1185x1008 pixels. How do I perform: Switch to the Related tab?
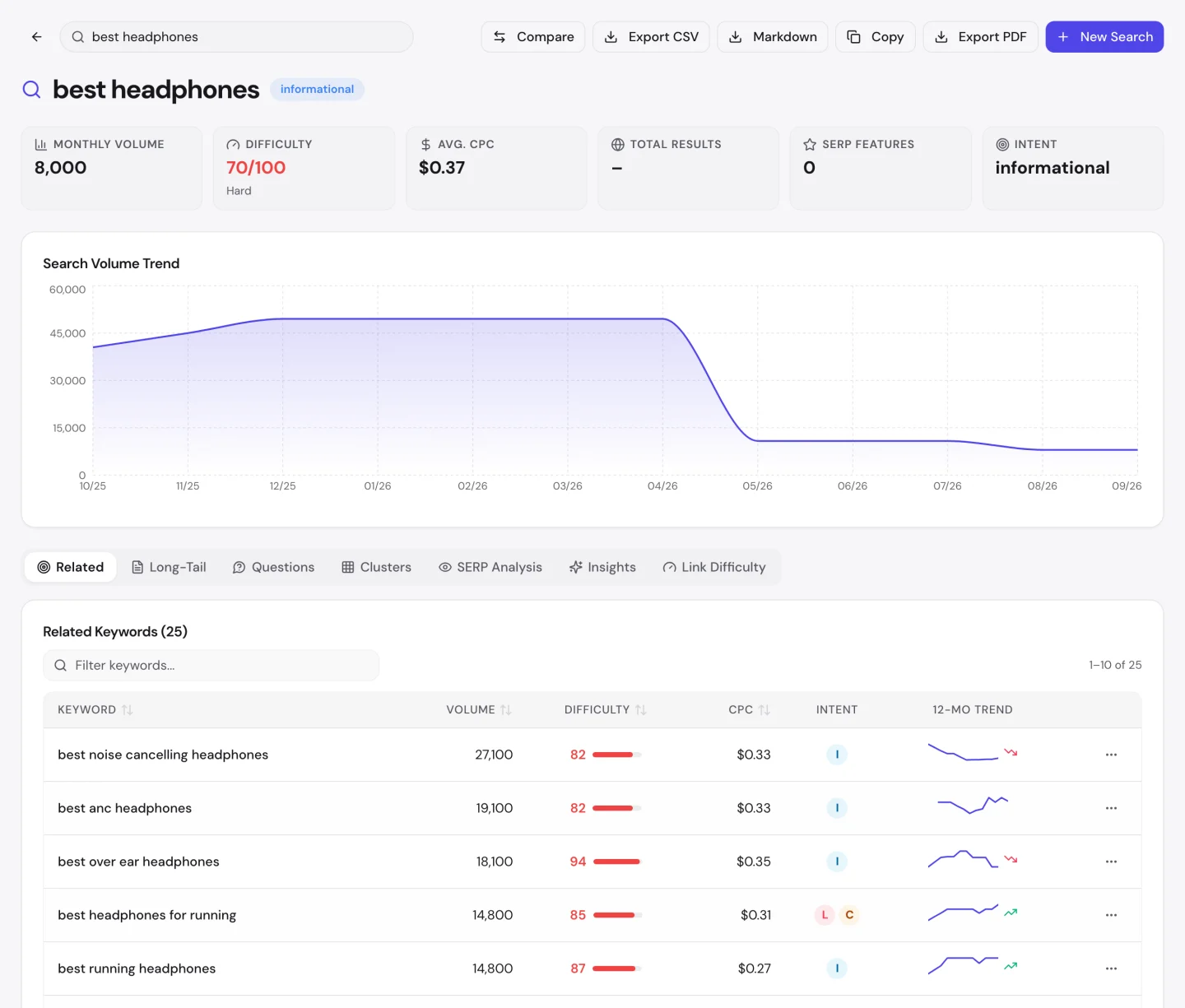71,567
